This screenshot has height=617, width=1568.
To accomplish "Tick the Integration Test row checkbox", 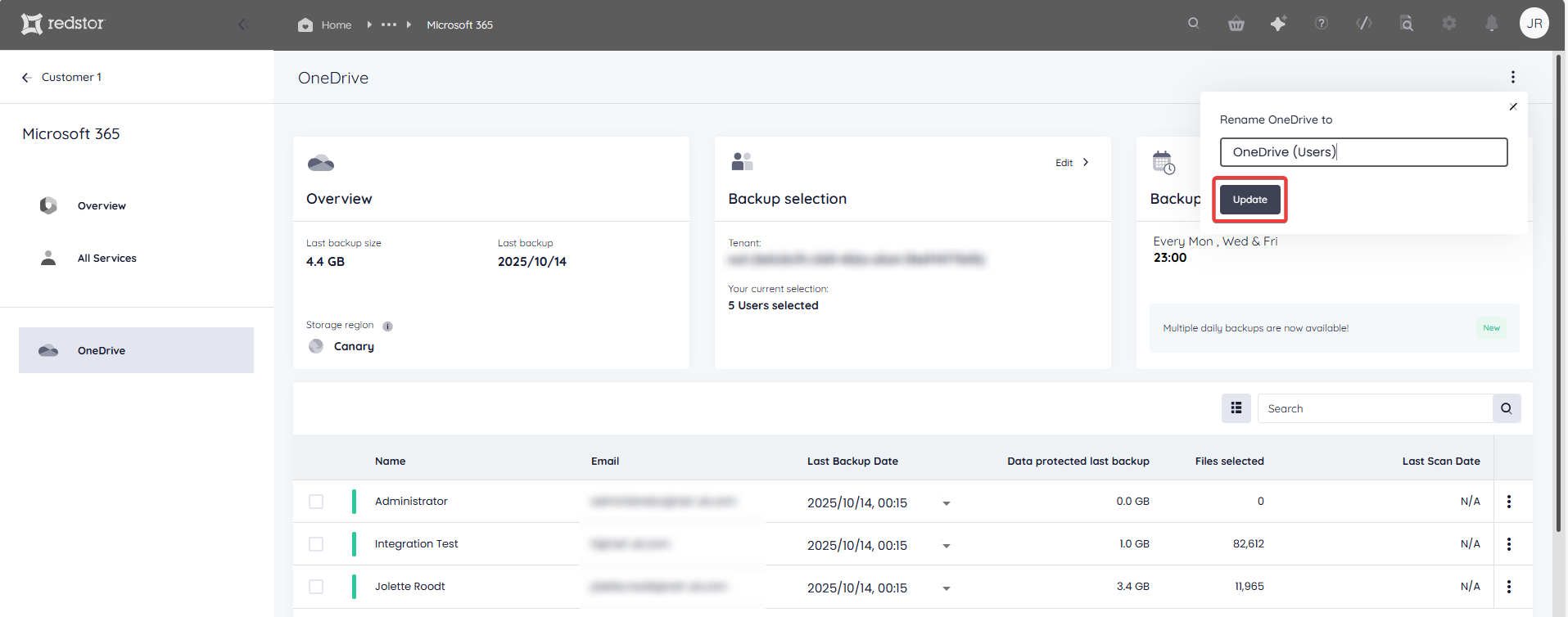I will (316, 544).
